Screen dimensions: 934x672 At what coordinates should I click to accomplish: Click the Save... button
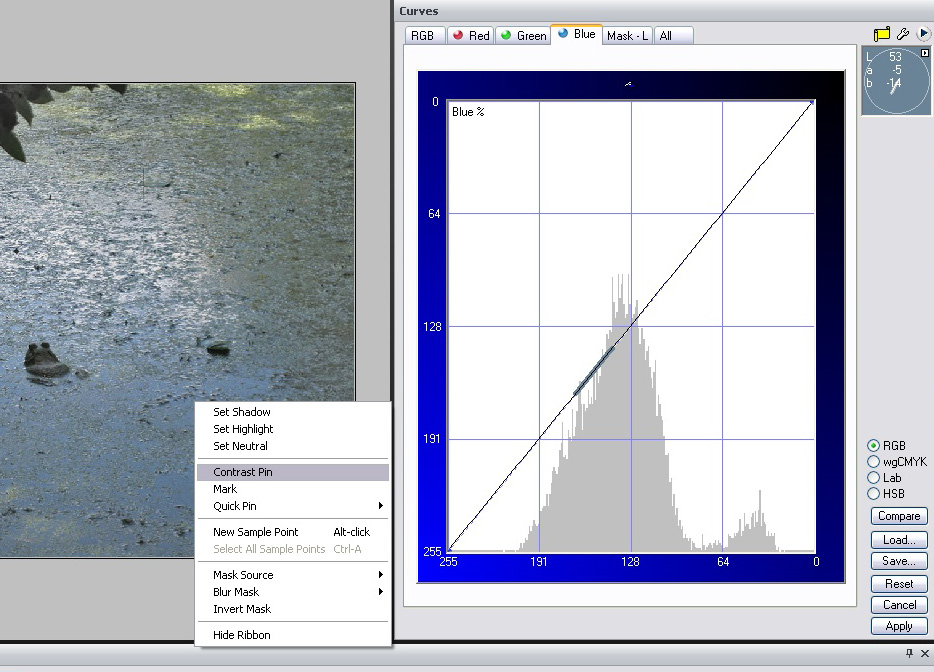[899, 561]
